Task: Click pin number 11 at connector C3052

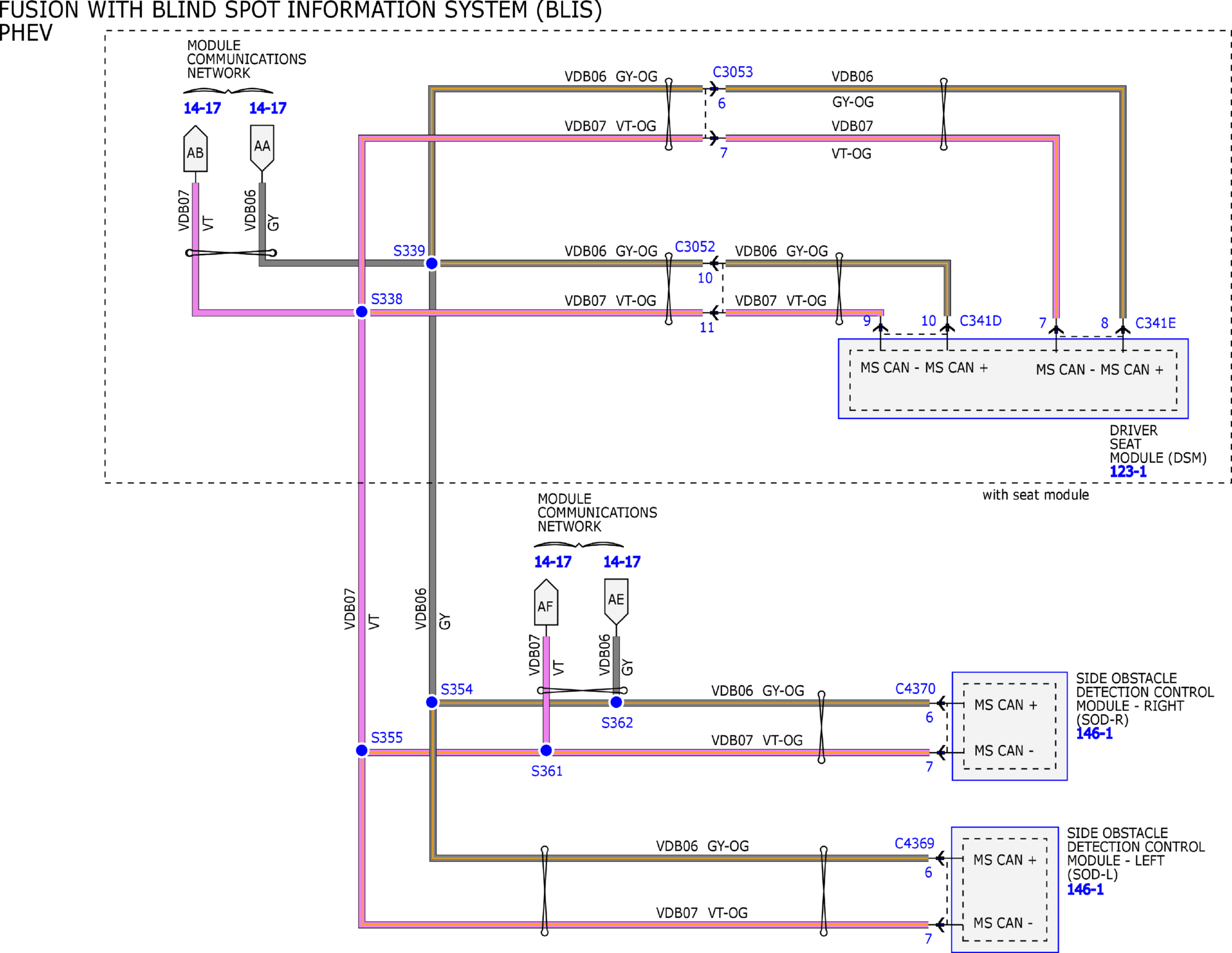Action: coord(707,328)
